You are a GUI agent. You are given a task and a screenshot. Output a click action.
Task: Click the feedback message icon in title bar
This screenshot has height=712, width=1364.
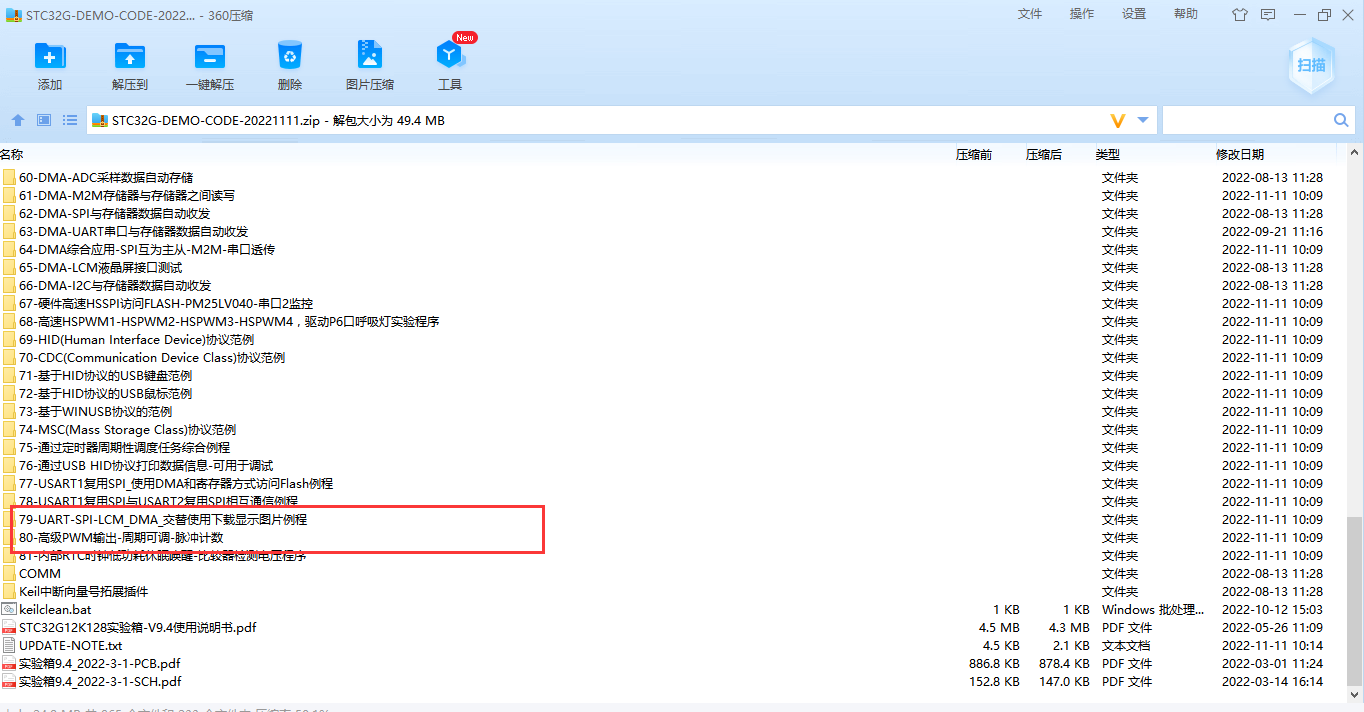coord(1268,14)
